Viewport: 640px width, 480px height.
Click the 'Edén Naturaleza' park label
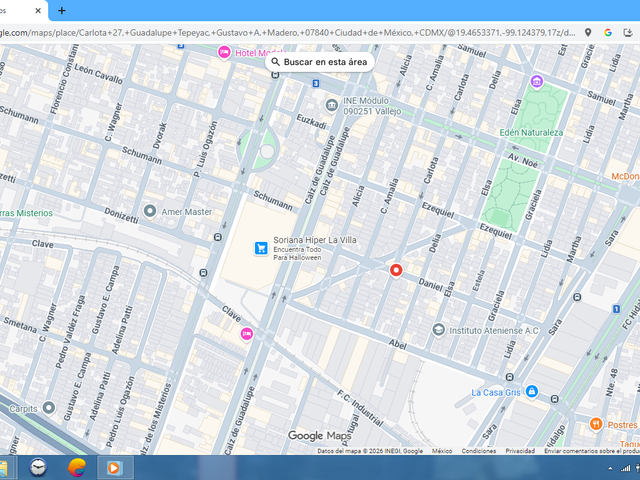(x=531, y=133)
